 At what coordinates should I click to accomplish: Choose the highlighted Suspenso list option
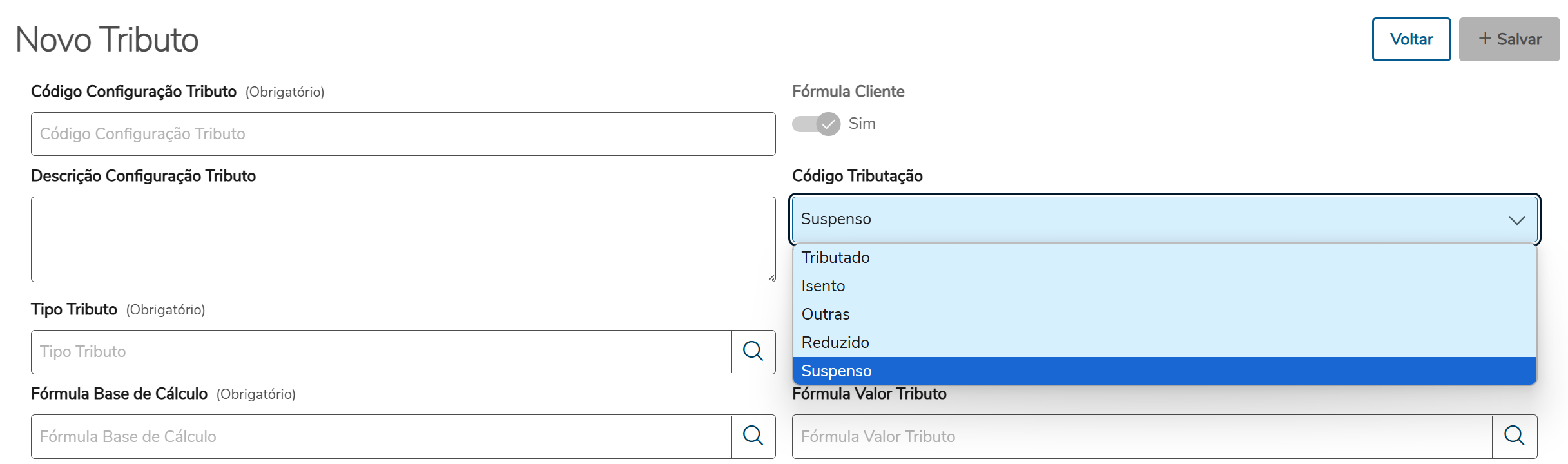click(837, 371)
